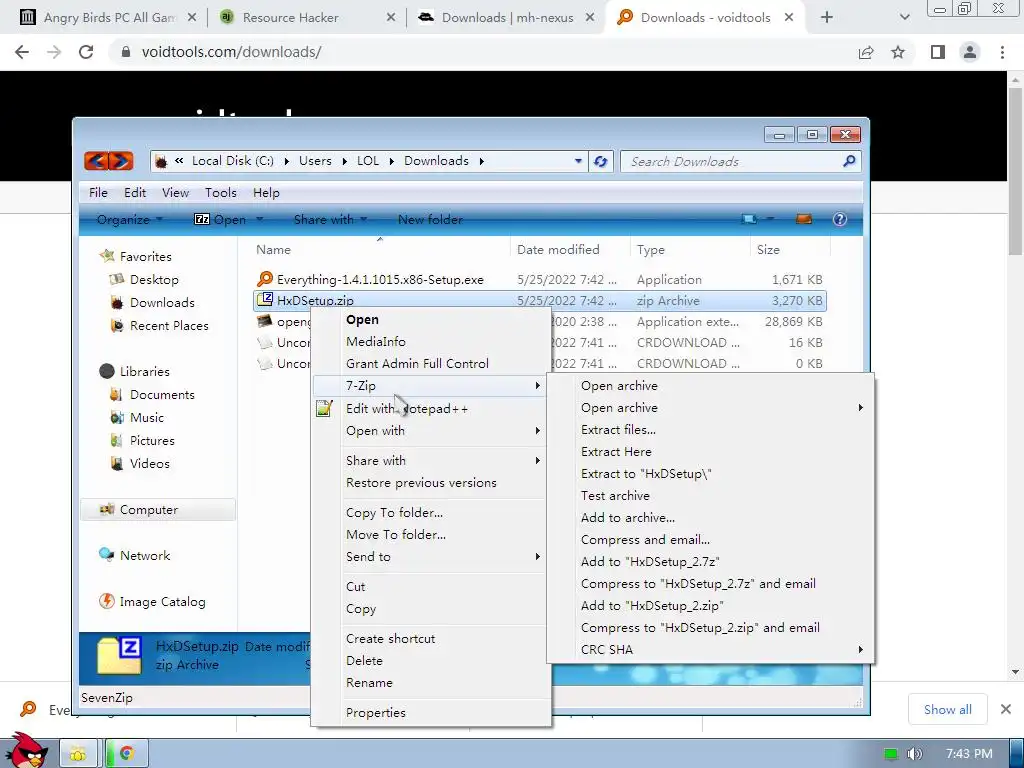Expand the CRC SHA submenu
The image size is (1024, 768).
point(860,649)
